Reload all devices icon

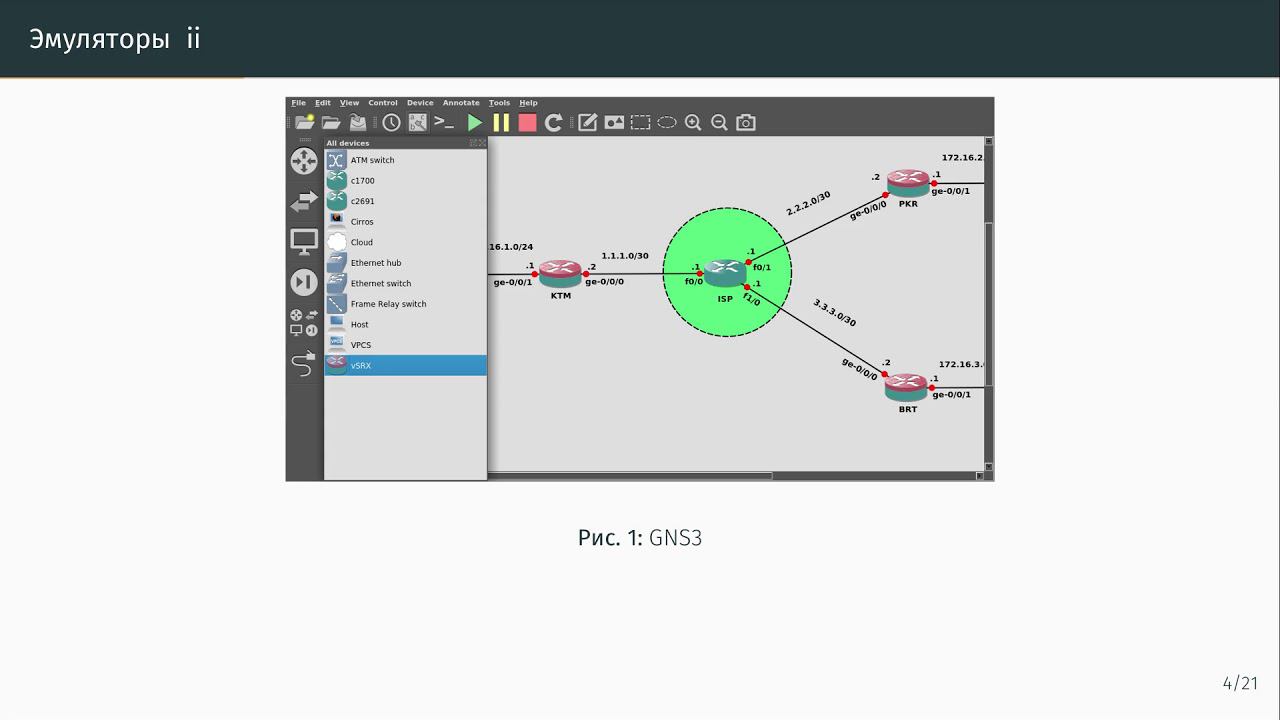point(553,122)
